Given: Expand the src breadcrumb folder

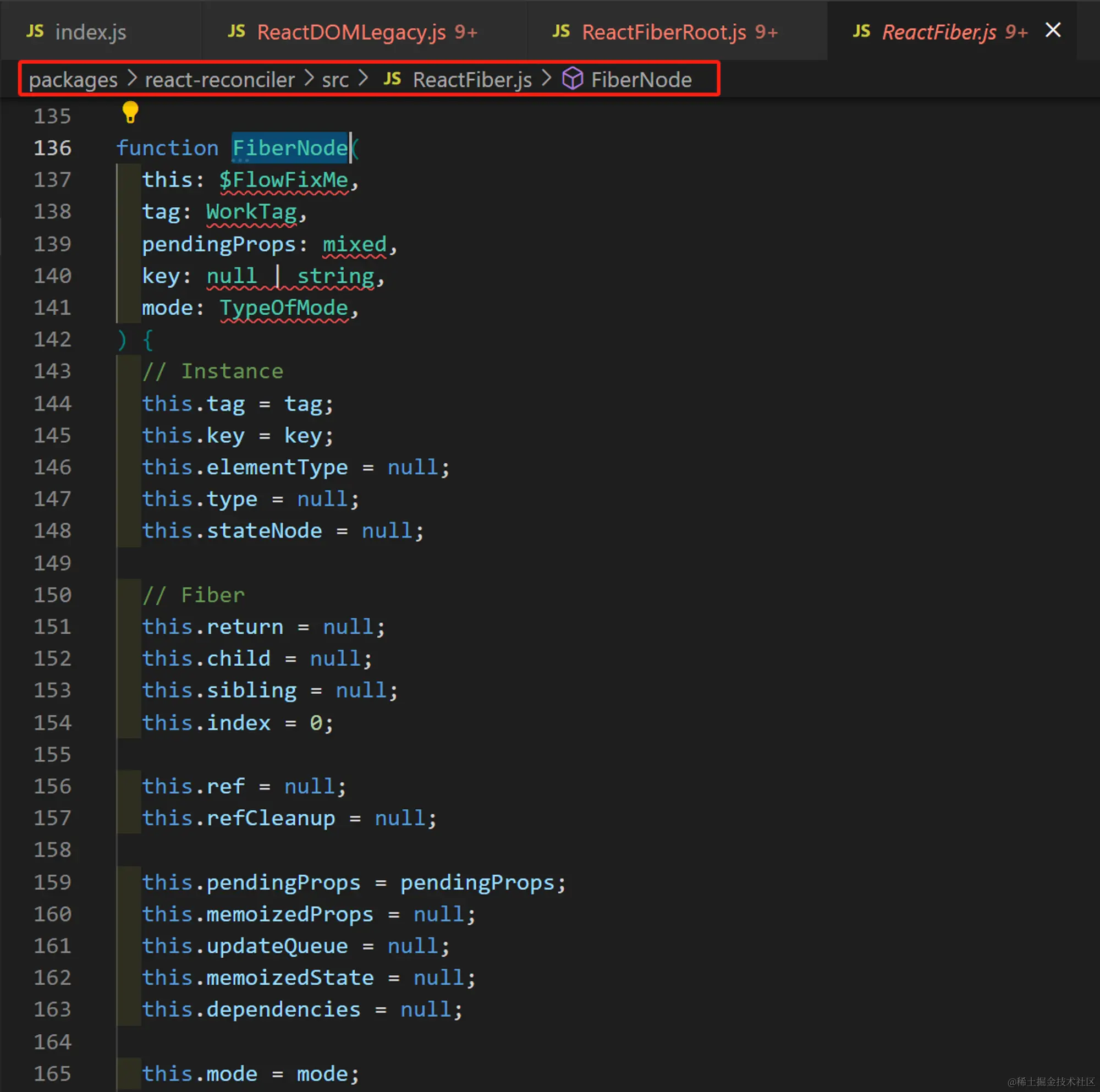Looking at the screenshot, I should pyautogui.click(x=335, y=80).
